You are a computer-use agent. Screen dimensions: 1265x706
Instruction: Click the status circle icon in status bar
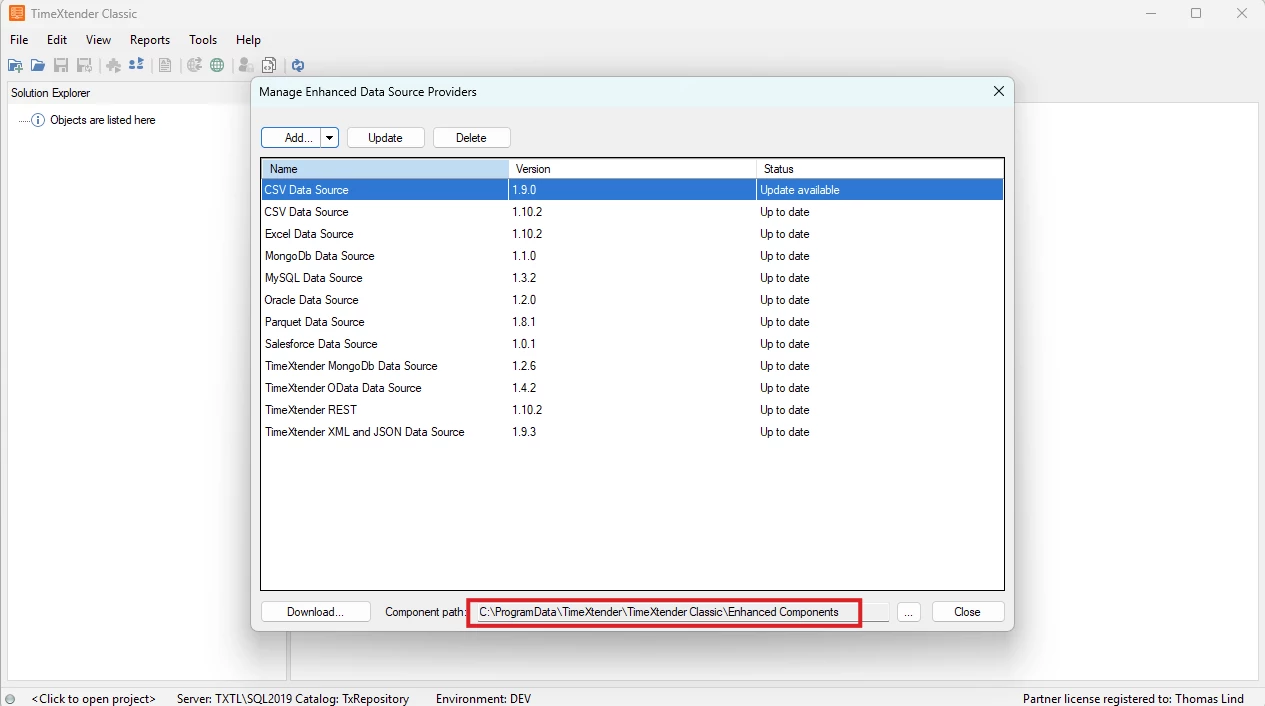coord(10,699)
